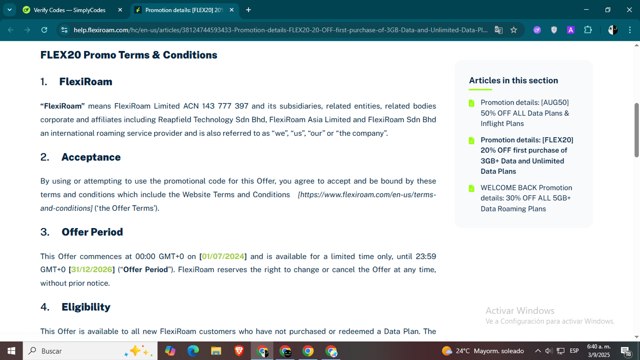Open FLEX20 20% OFF first purchase article
This screenshot has height=360, width=640.
click(x=527, y=156)
